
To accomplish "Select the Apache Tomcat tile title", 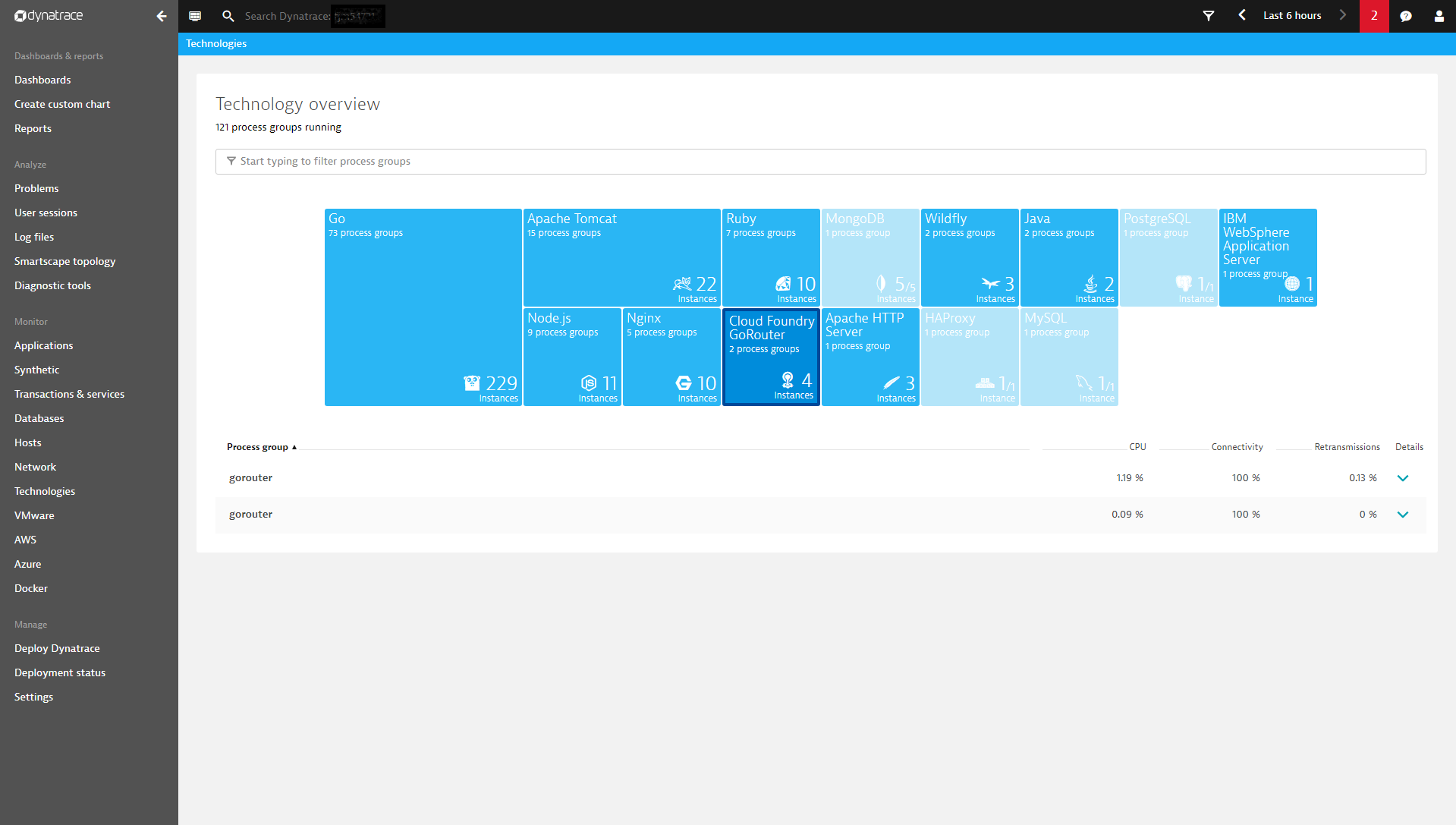I will click(572, 219).
